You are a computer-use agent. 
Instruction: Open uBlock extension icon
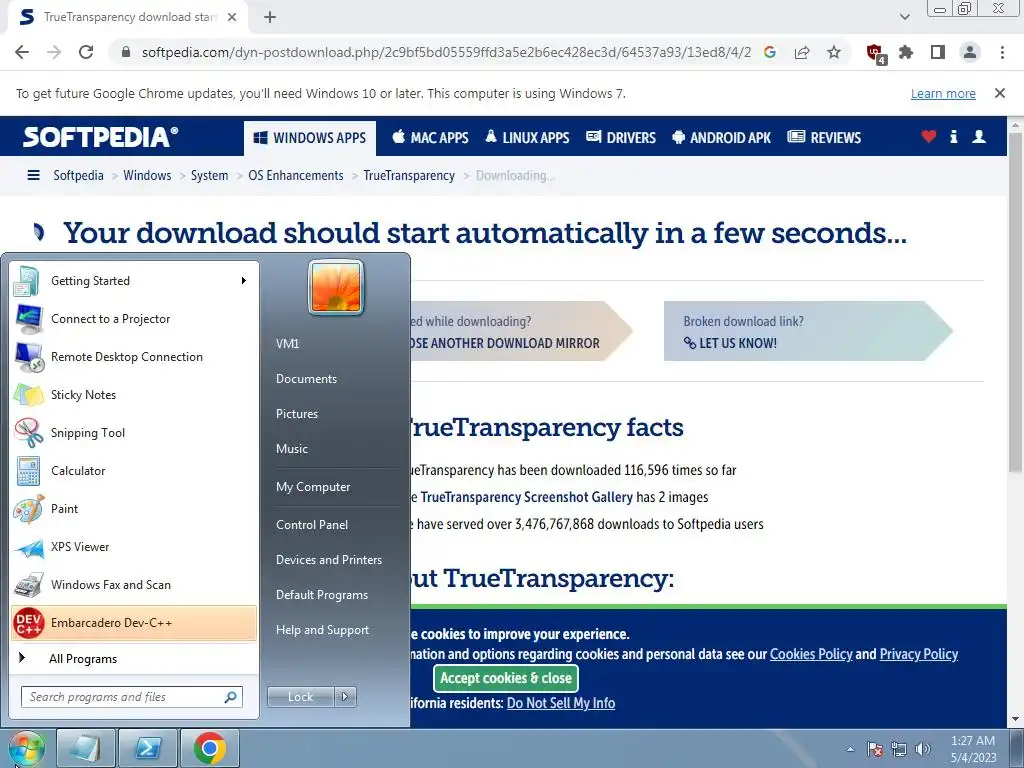[x=875, y=54]
